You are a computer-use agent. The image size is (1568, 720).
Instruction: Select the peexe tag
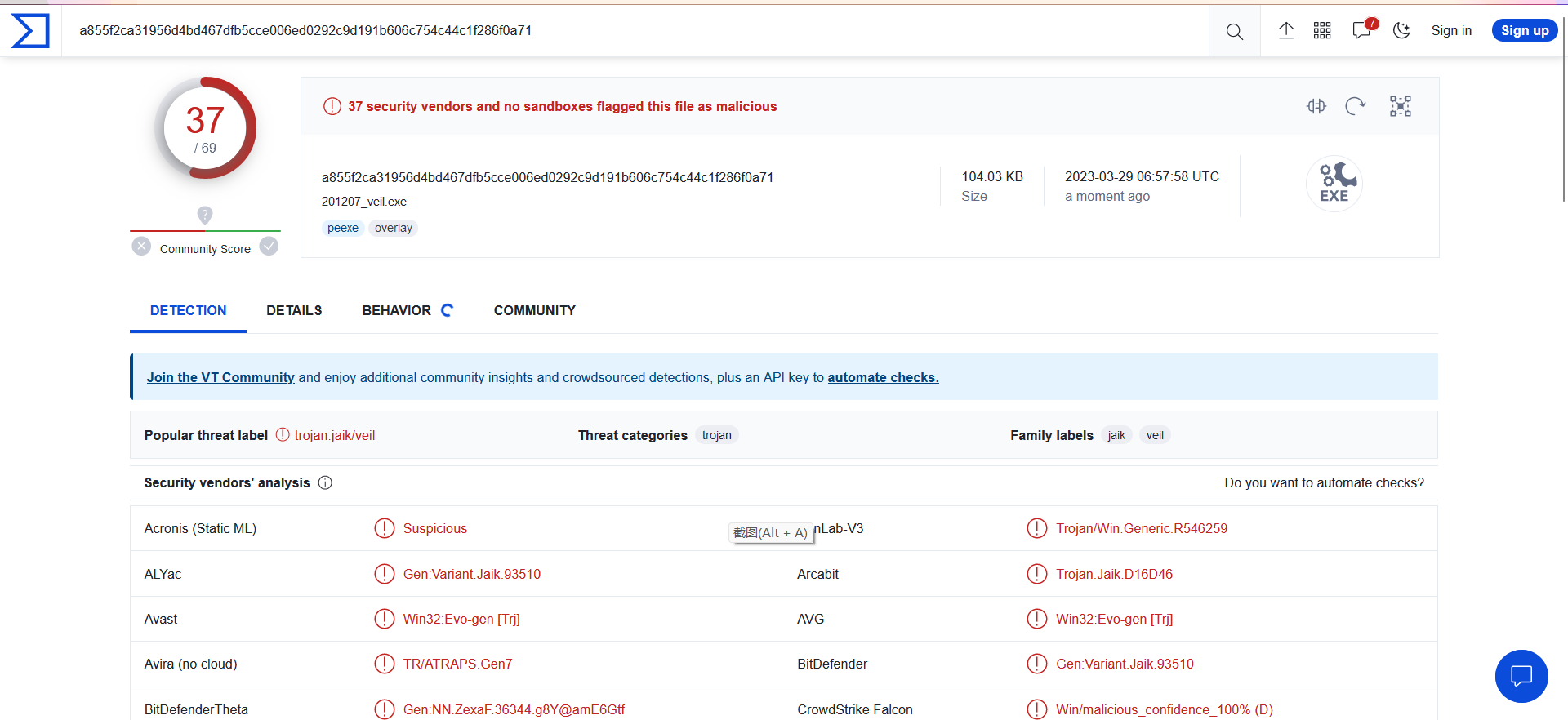[343, 228]
